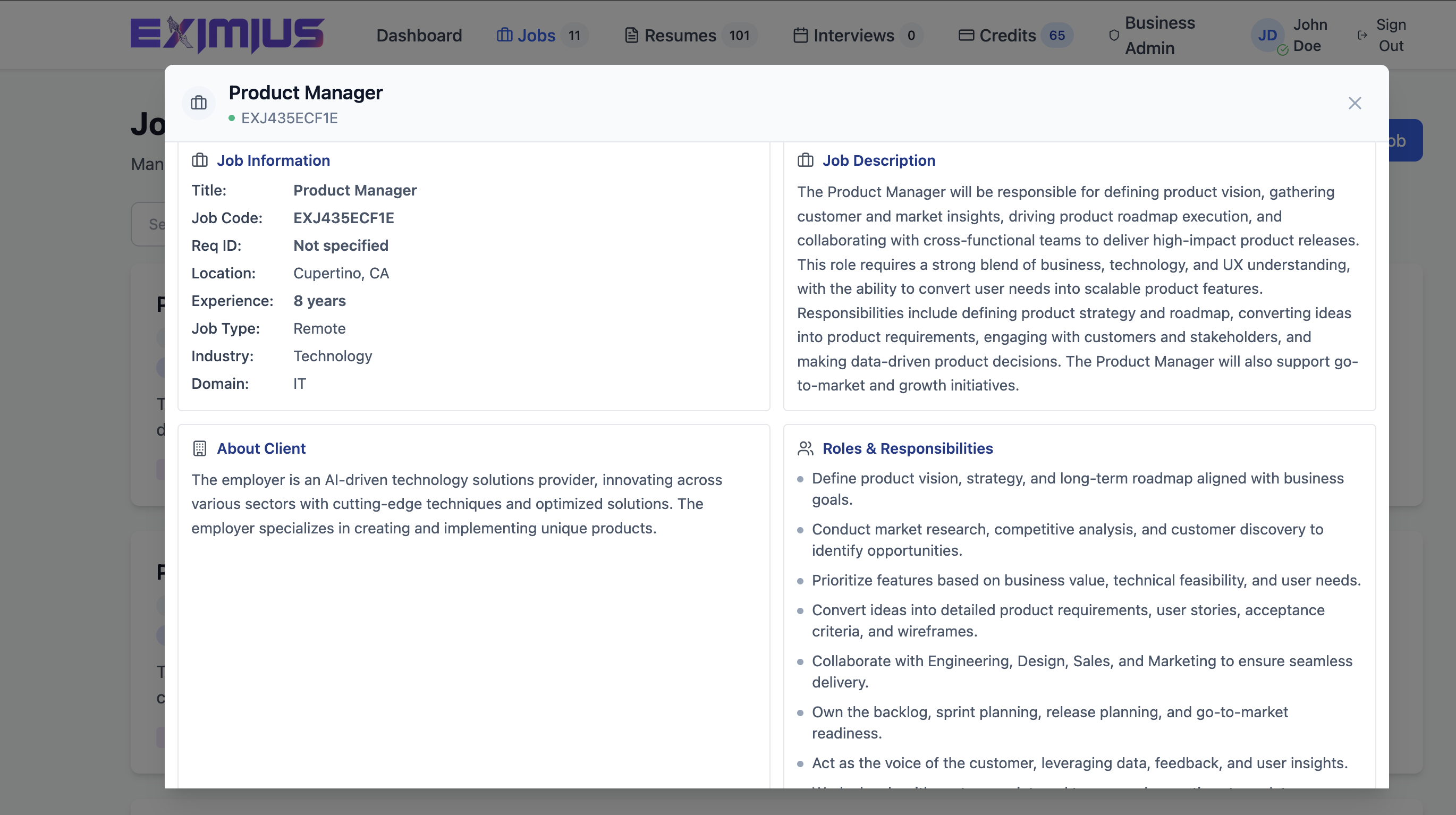1456x815 pixels.
Task: Click the Job Description section icon
Action: pyautogui.click(x=805, y=160)
